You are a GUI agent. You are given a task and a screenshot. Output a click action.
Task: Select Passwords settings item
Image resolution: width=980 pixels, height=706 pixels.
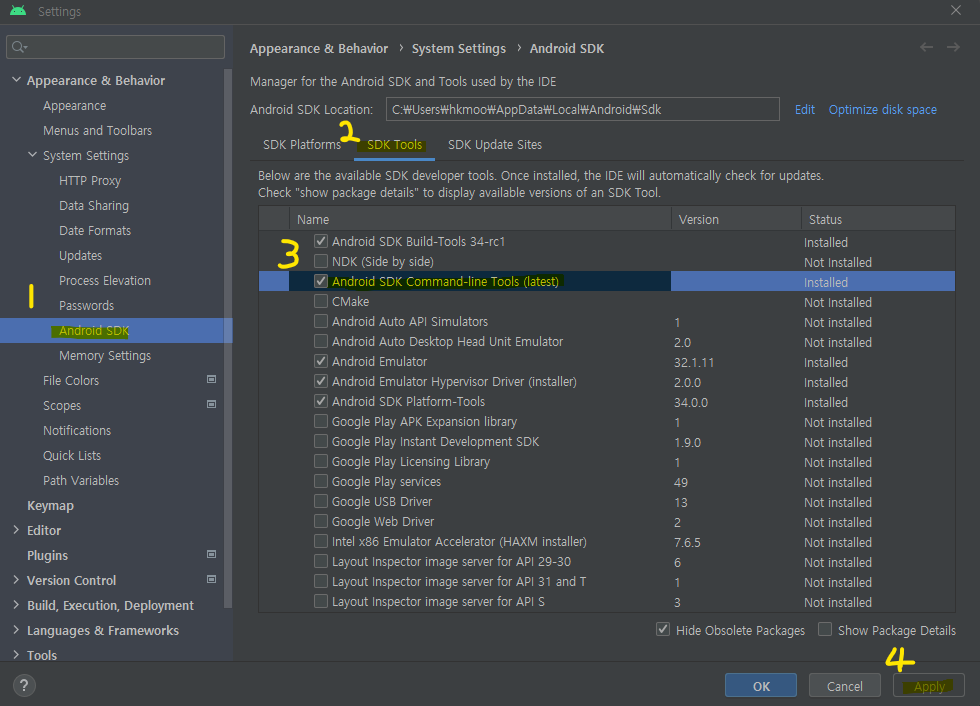[86, 306]
